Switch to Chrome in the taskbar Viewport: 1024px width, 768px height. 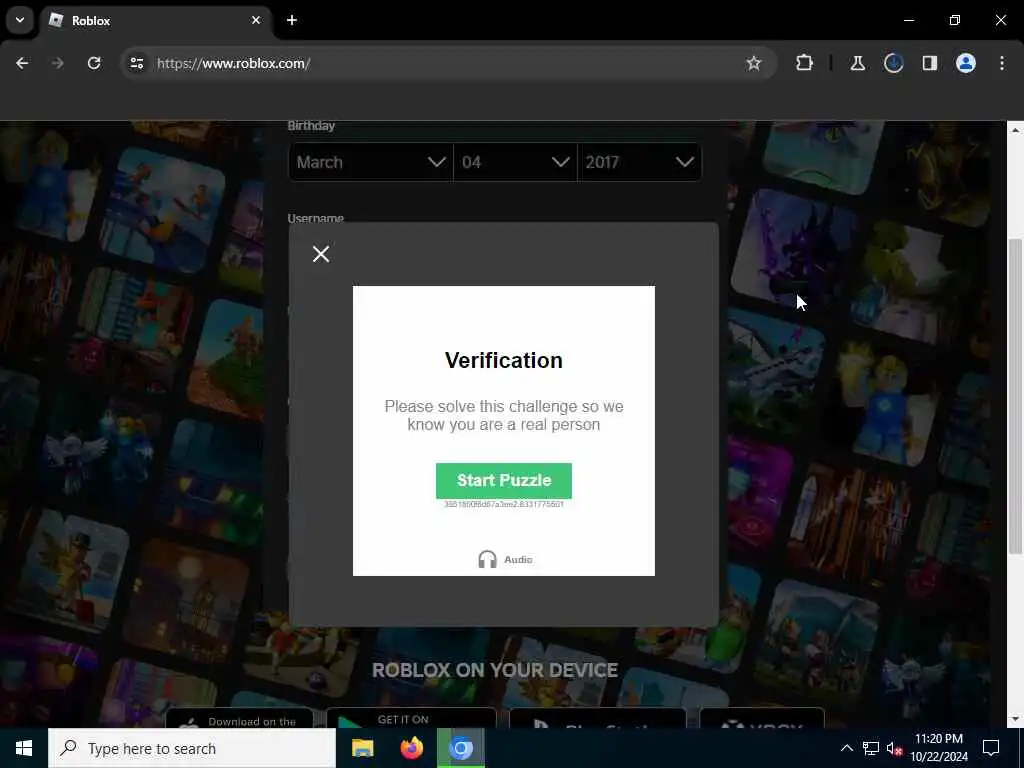[461, 748]
